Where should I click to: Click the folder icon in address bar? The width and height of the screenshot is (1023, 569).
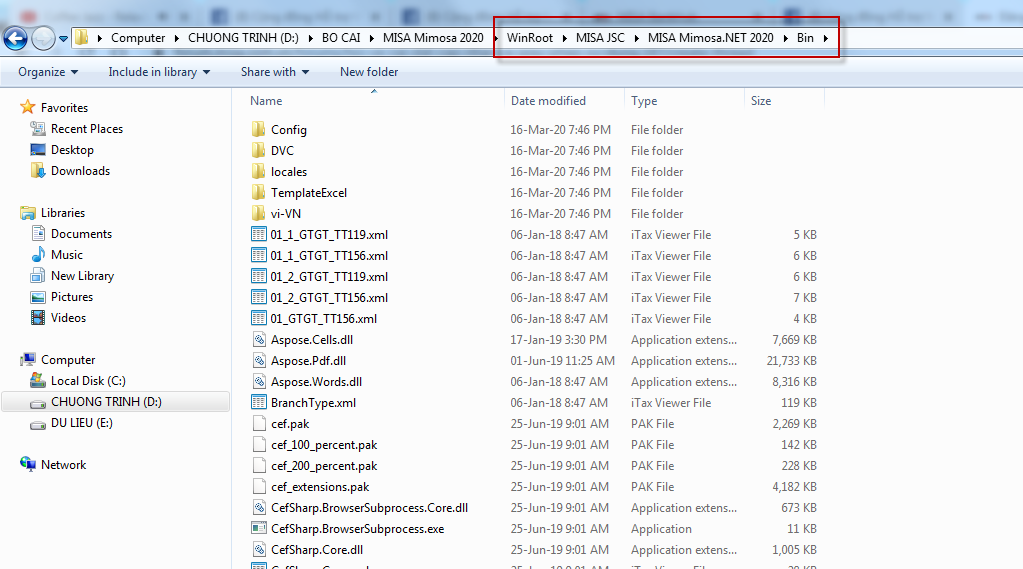pos(82,38)
